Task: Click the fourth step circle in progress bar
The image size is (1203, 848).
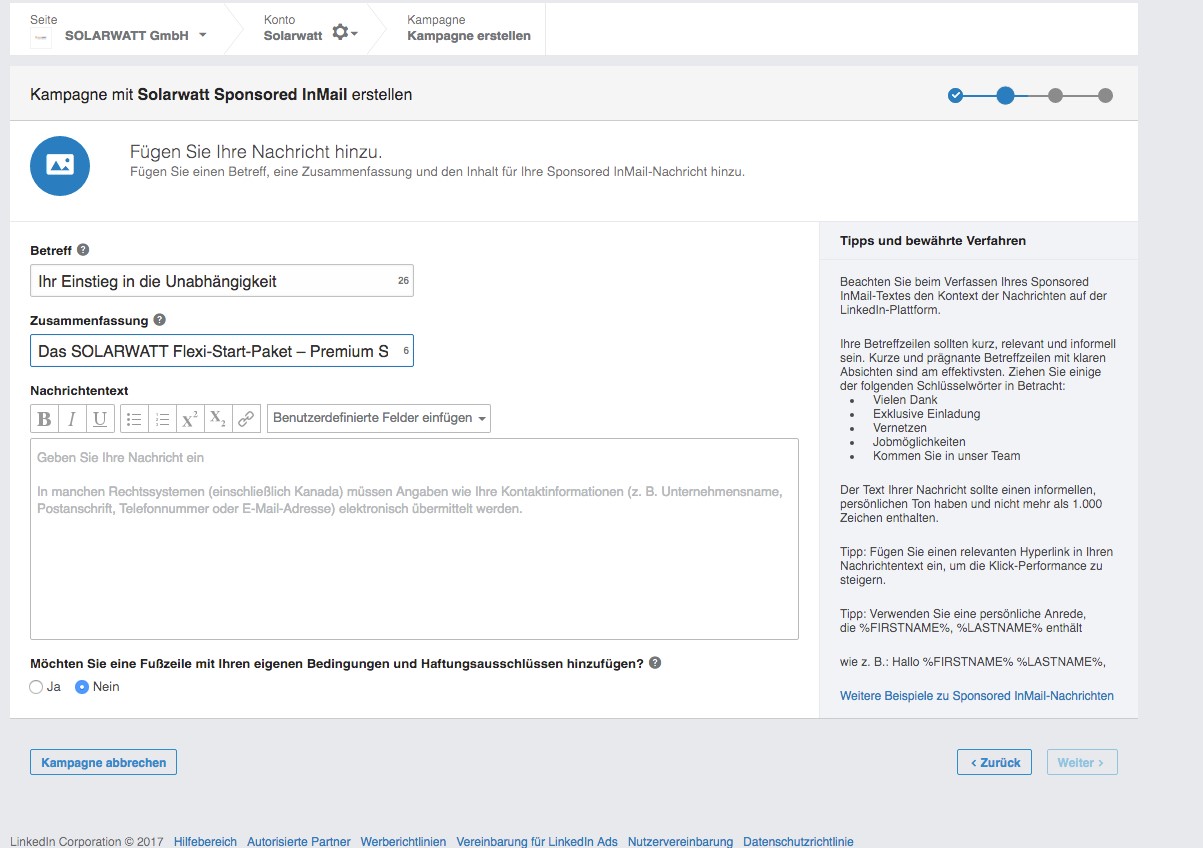Action: pyautogui.click(x=1105, y=96)
